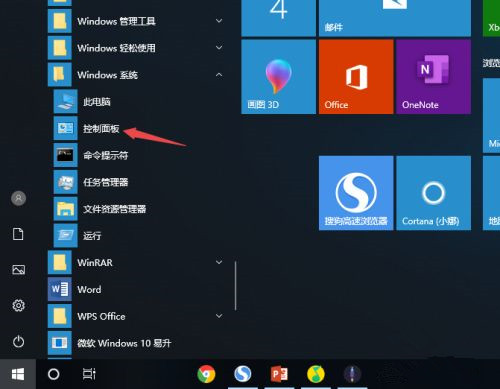500x389 pixels.
Task: Click the user account avatar icon
Action: pyautogui.click(x=19, y=198)
